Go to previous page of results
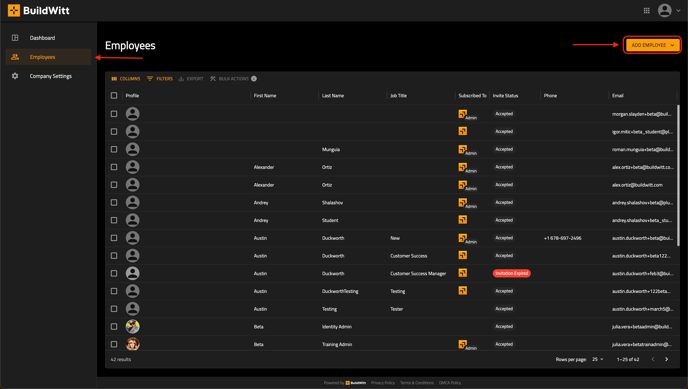Viewport: 688px width, 389px height. [653, 359]
